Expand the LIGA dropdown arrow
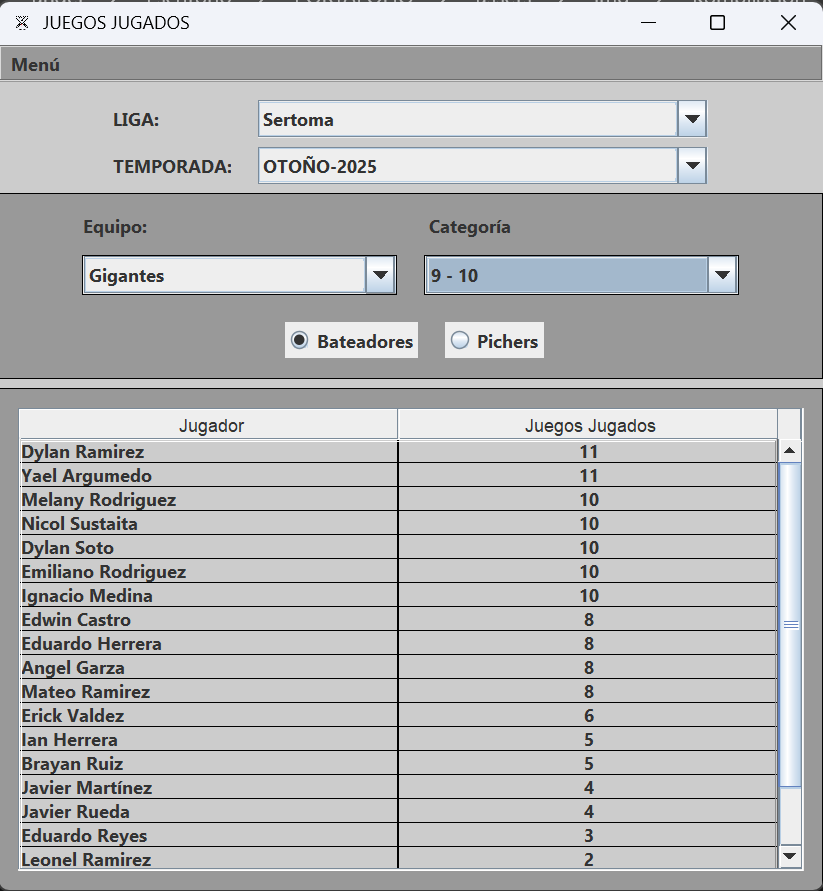Screen dimensions: 823x891 692,120
